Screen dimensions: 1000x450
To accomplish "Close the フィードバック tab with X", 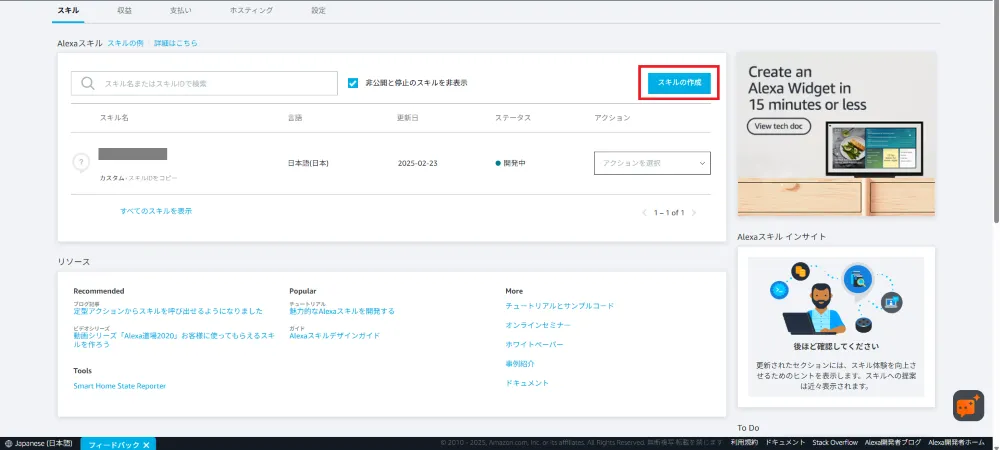I will (146, 444).
